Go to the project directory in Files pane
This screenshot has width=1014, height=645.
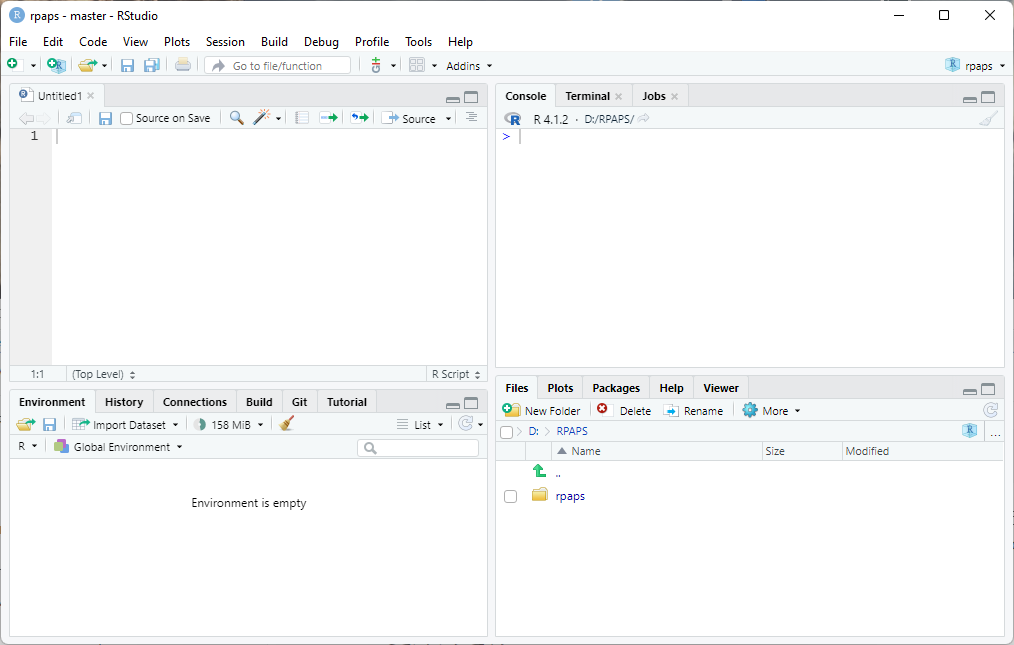coord(969,431)
